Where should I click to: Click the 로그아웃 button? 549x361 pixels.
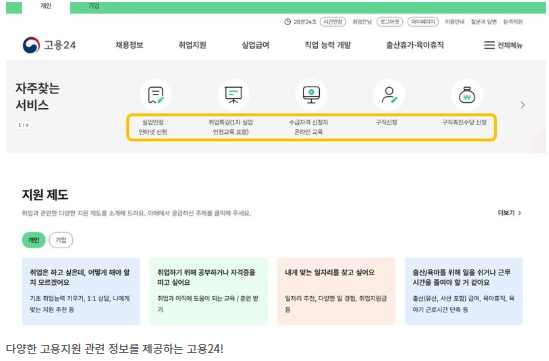[390, 22]
